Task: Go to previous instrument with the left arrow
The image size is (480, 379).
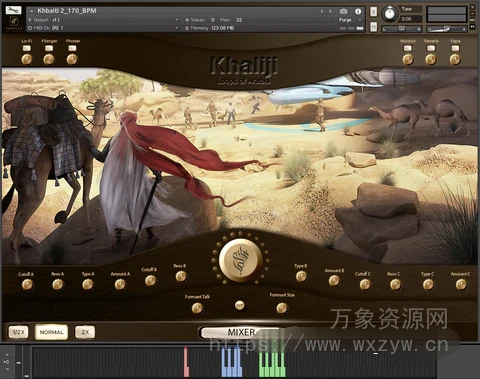Action: (322, 11)
